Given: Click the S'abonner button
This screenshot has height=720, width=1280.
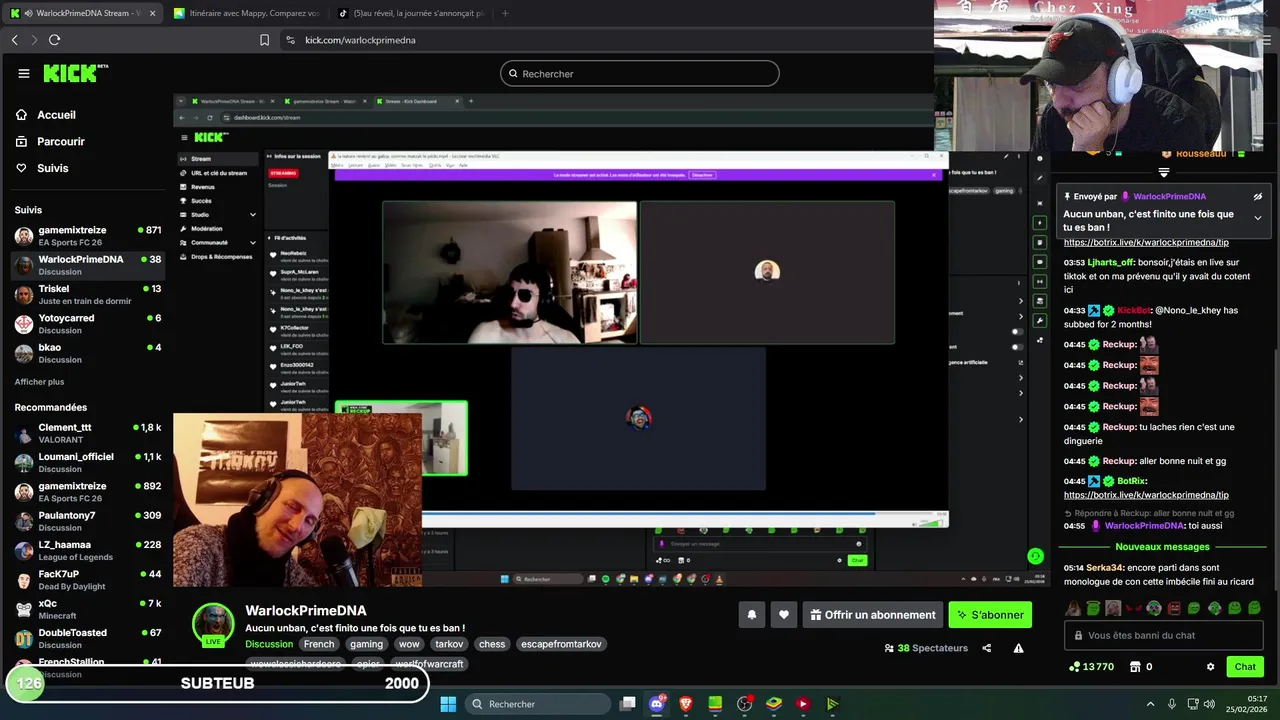Looking at the screenshot, I should tap(990, 615).
